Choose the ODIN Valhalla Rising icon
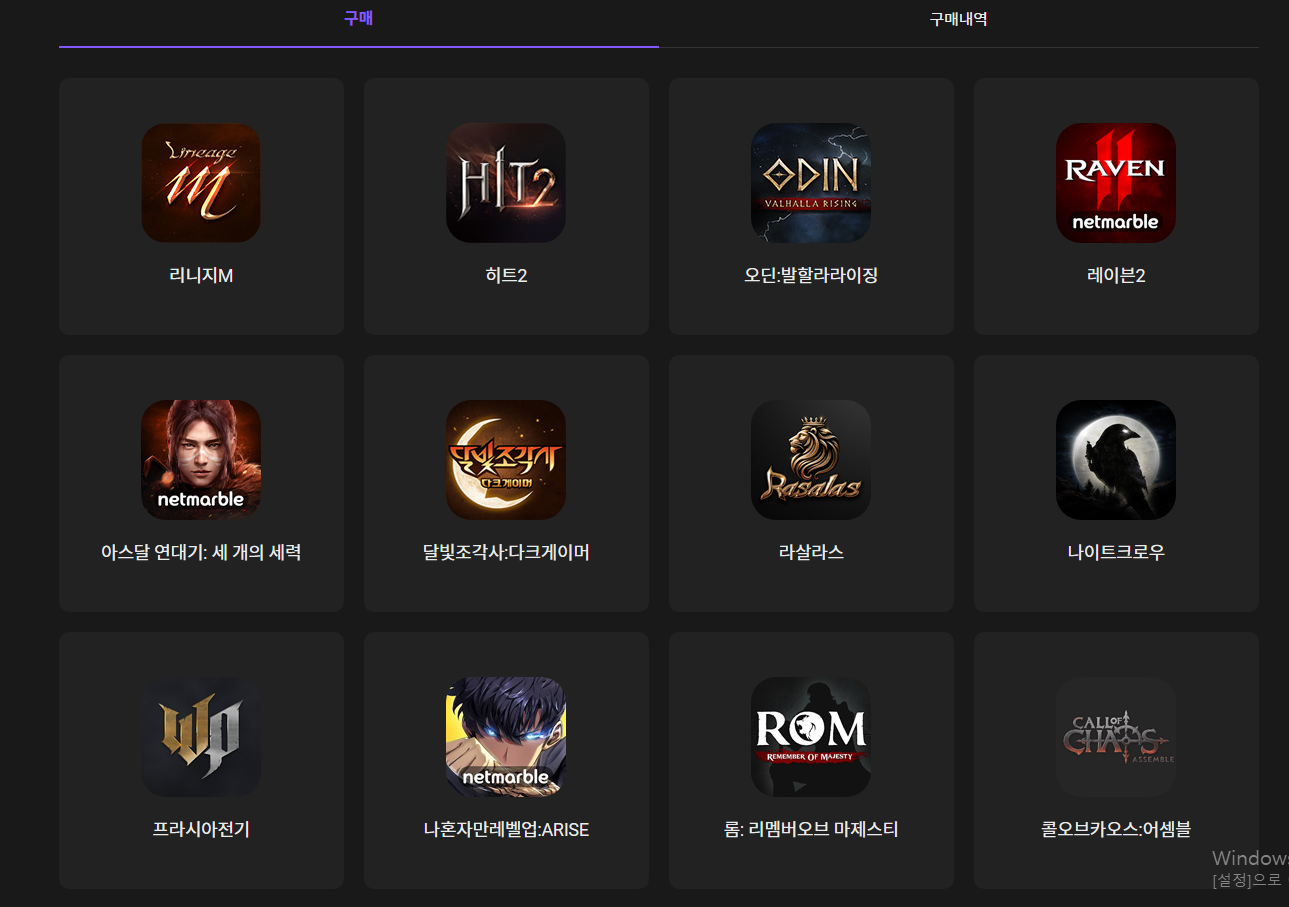The image size is (1289, 907). click(x=811, y=183)
